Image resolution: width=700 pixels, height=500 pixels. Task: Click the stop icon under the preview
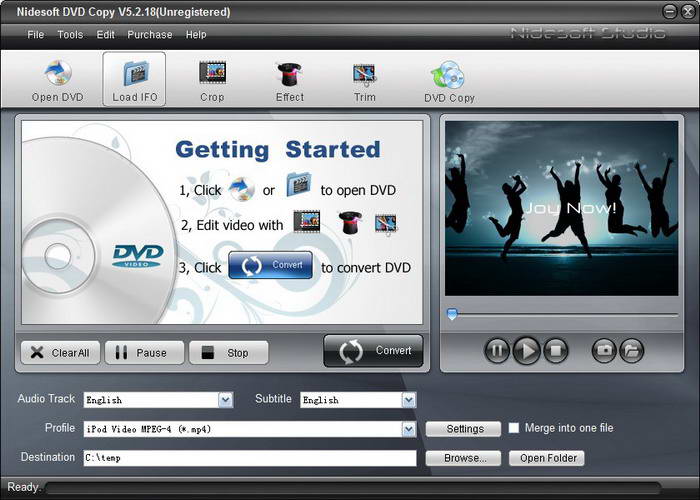click(x=555, y=350)
